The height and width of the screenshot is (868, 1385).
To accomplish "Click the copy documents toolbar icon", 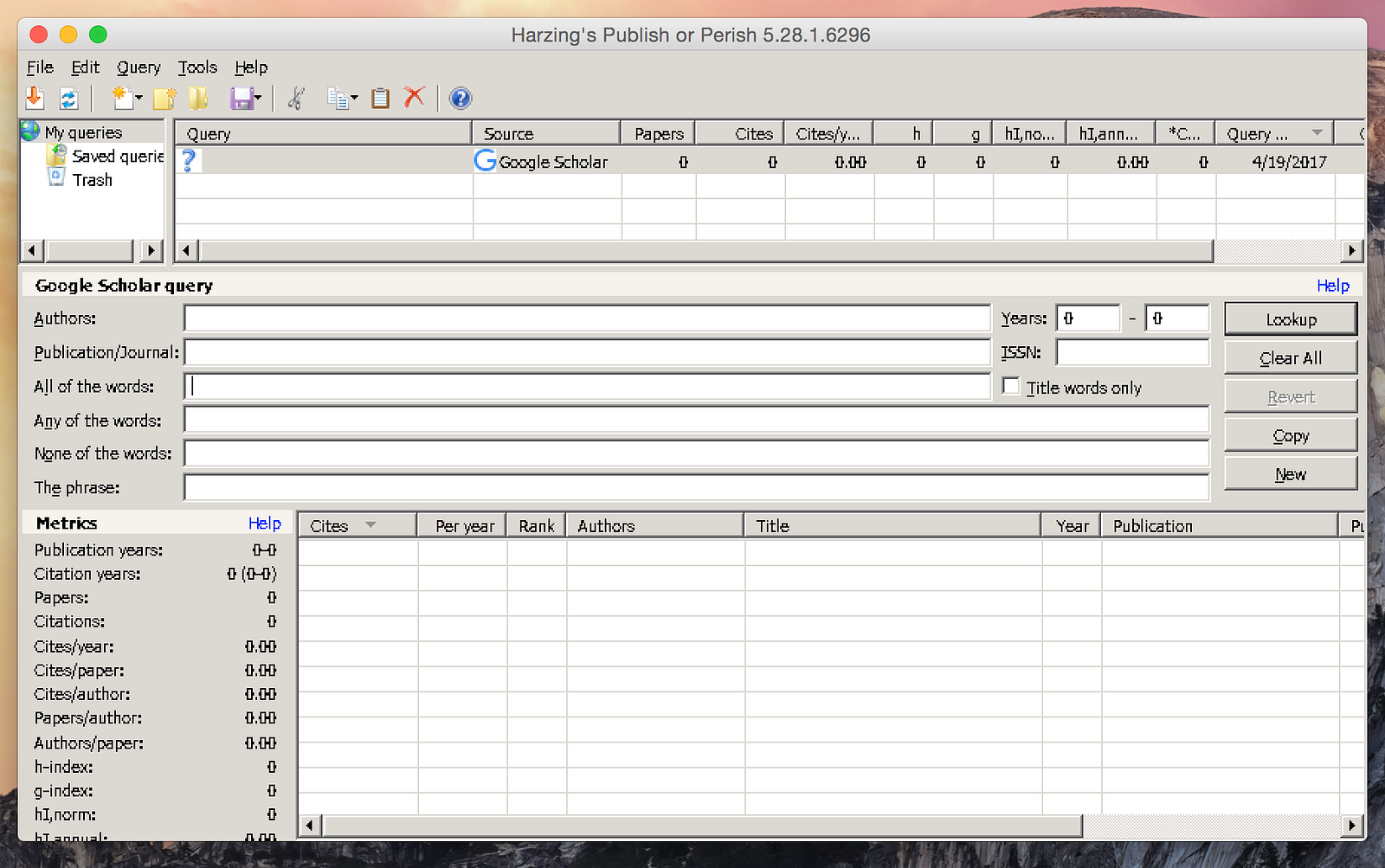I will [338, 99].
